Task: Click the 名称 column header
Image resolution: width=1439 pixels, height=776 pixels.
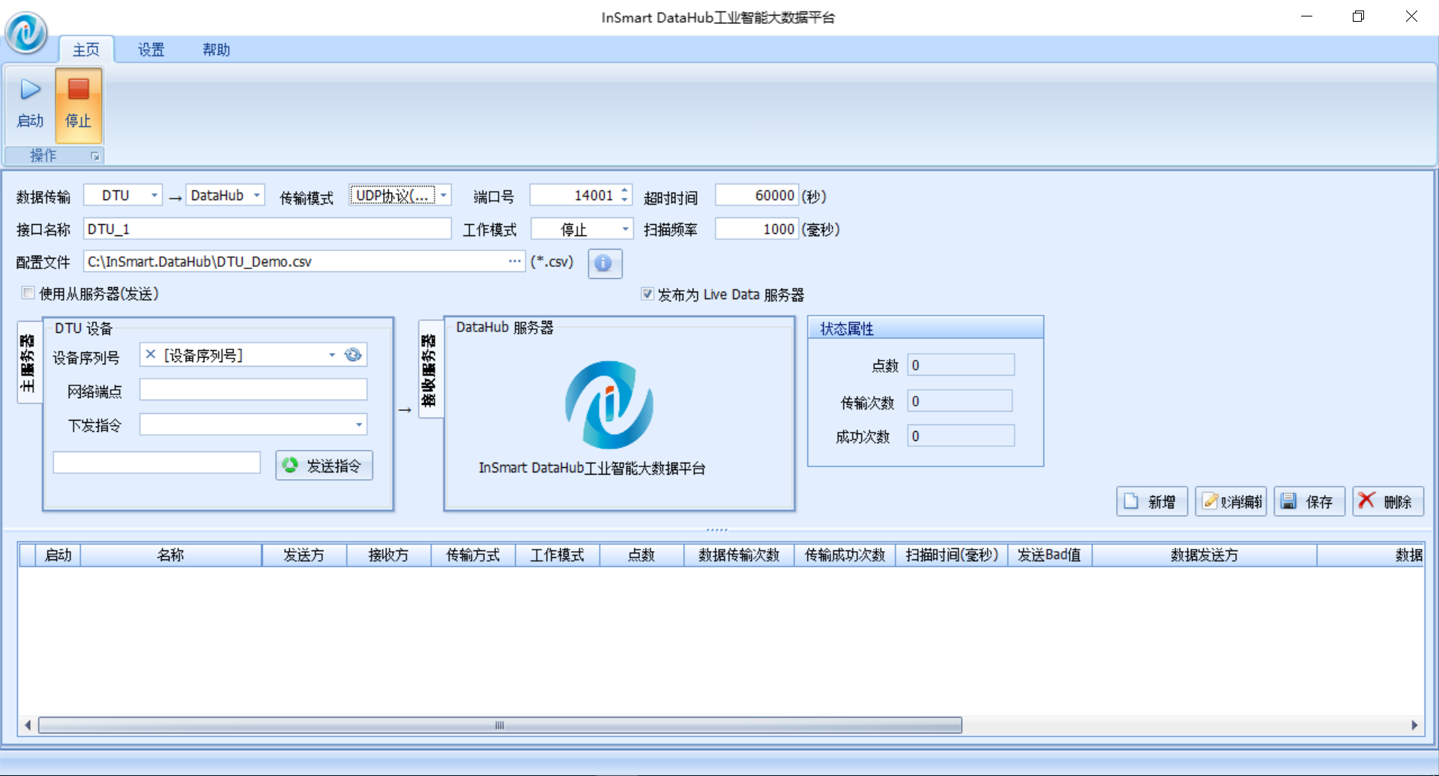Action: click(171, 555)
